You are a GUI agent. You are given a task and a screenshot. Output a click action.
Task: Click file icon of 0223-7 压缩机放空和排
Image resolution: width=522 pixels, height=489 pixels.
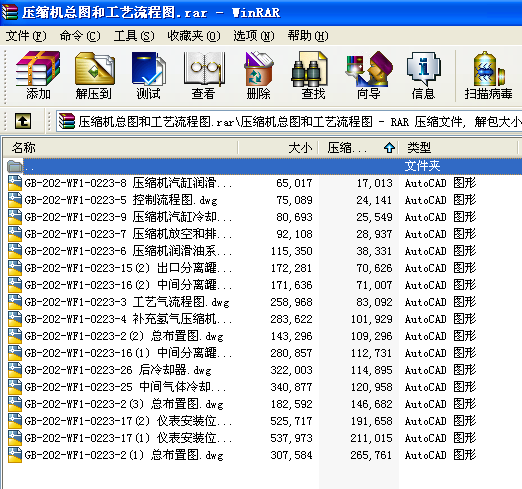(x=15, y=234)
